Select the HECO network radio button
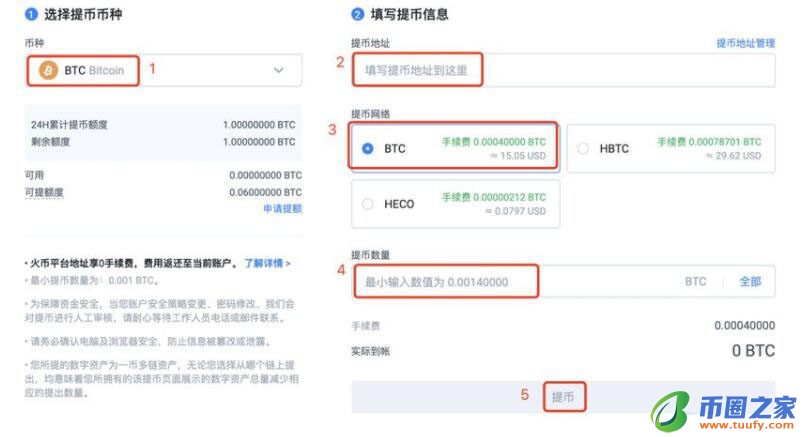810x437 pixels. tap(368, 204)
